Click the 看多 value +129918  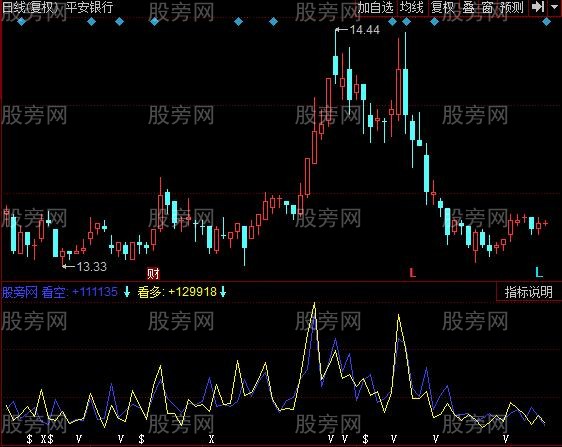click(192, 292)
